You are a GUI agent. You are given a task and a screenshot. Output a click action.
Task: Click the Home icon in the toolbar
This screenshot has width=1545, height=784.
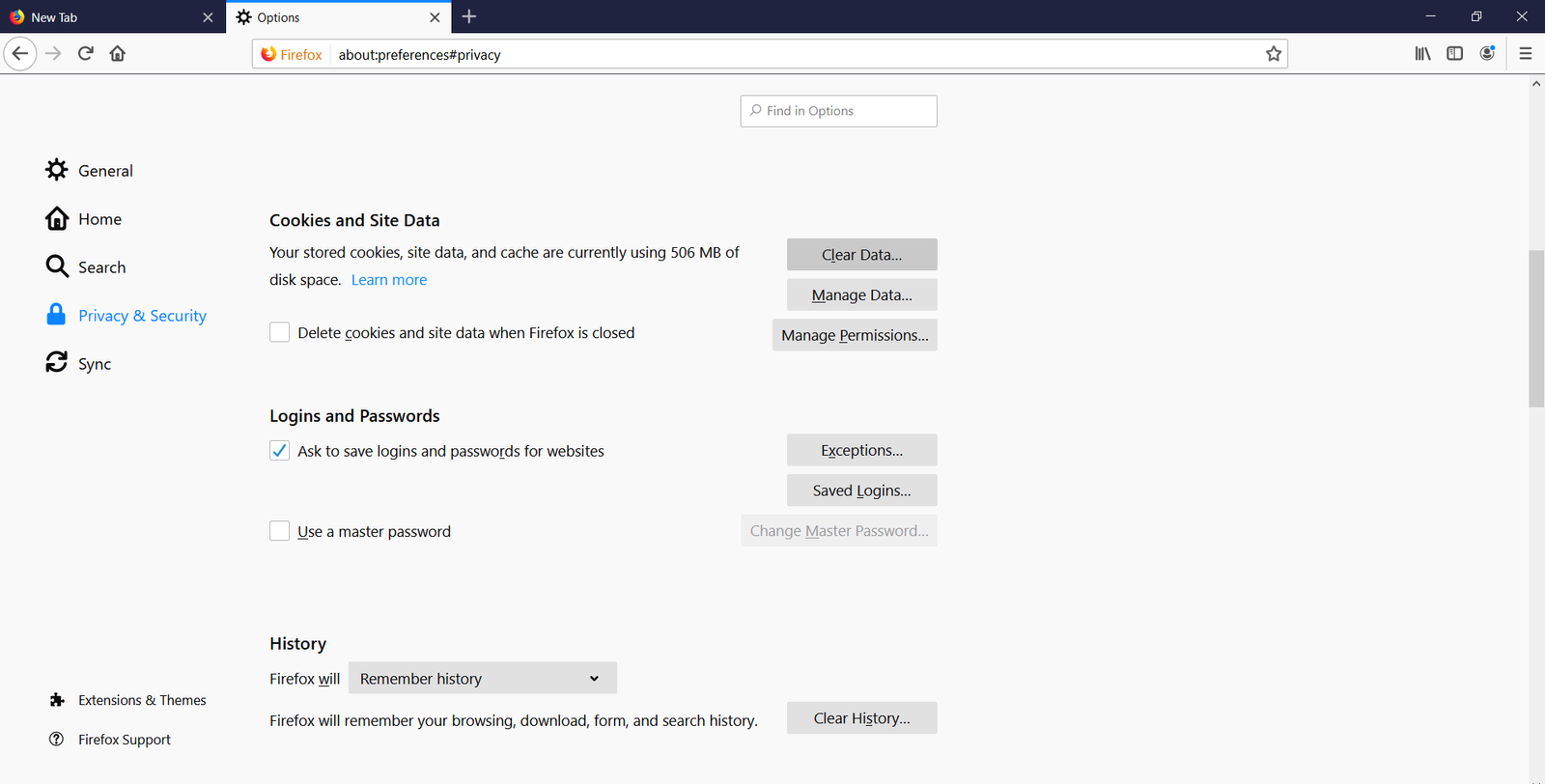[x=118, y=54]
